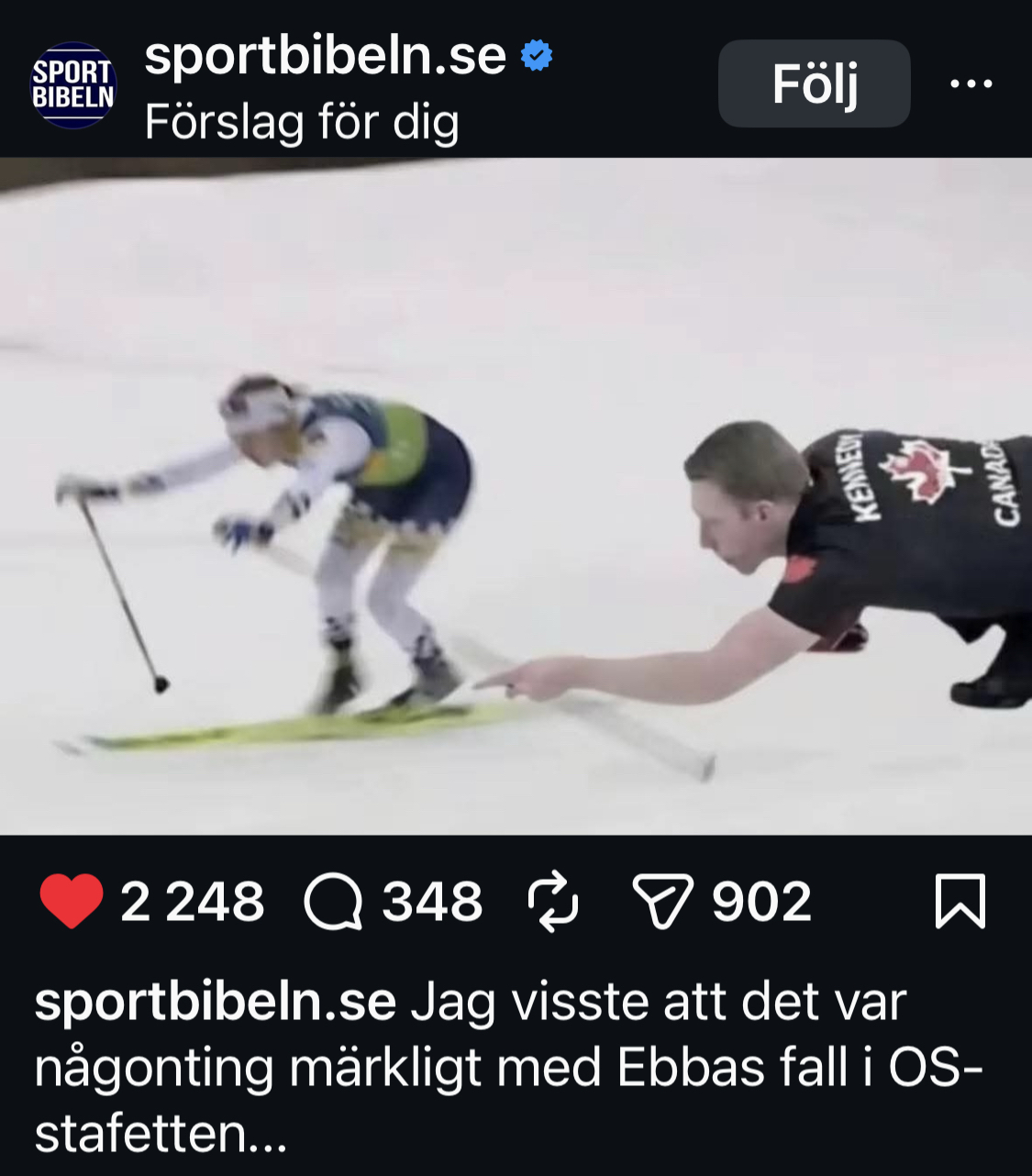Tap the blue verified badge

pos(537,56)
